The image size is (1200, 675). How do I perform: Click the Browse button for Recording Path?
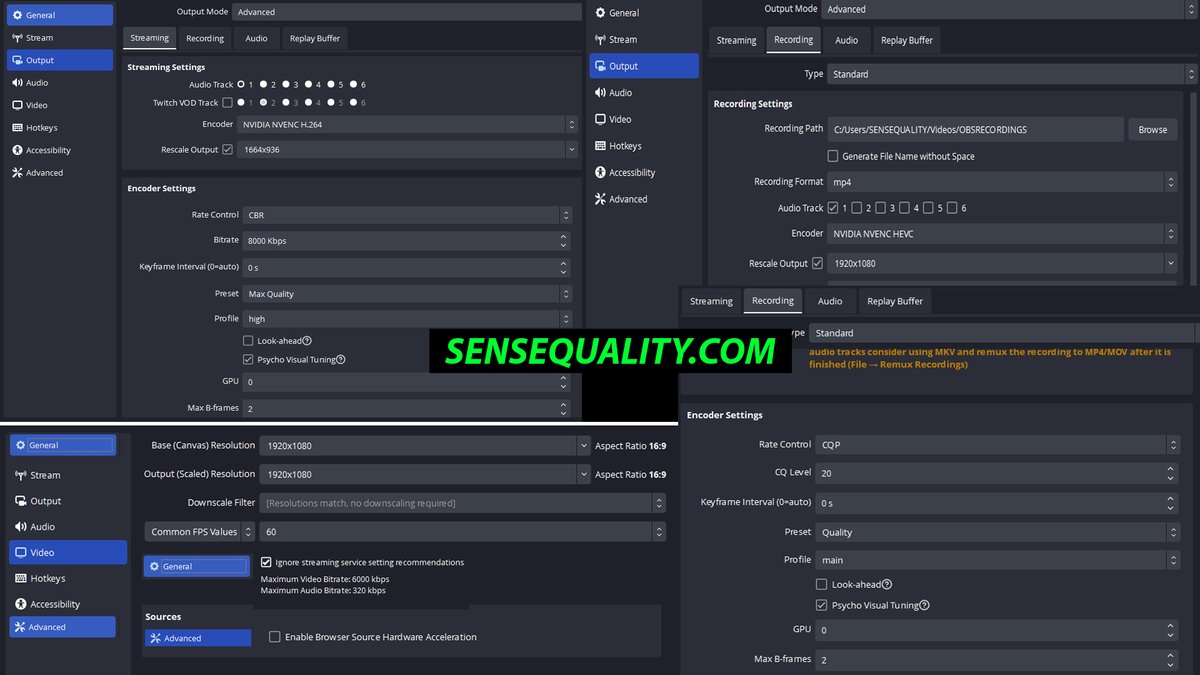[x=1153, y=129]
